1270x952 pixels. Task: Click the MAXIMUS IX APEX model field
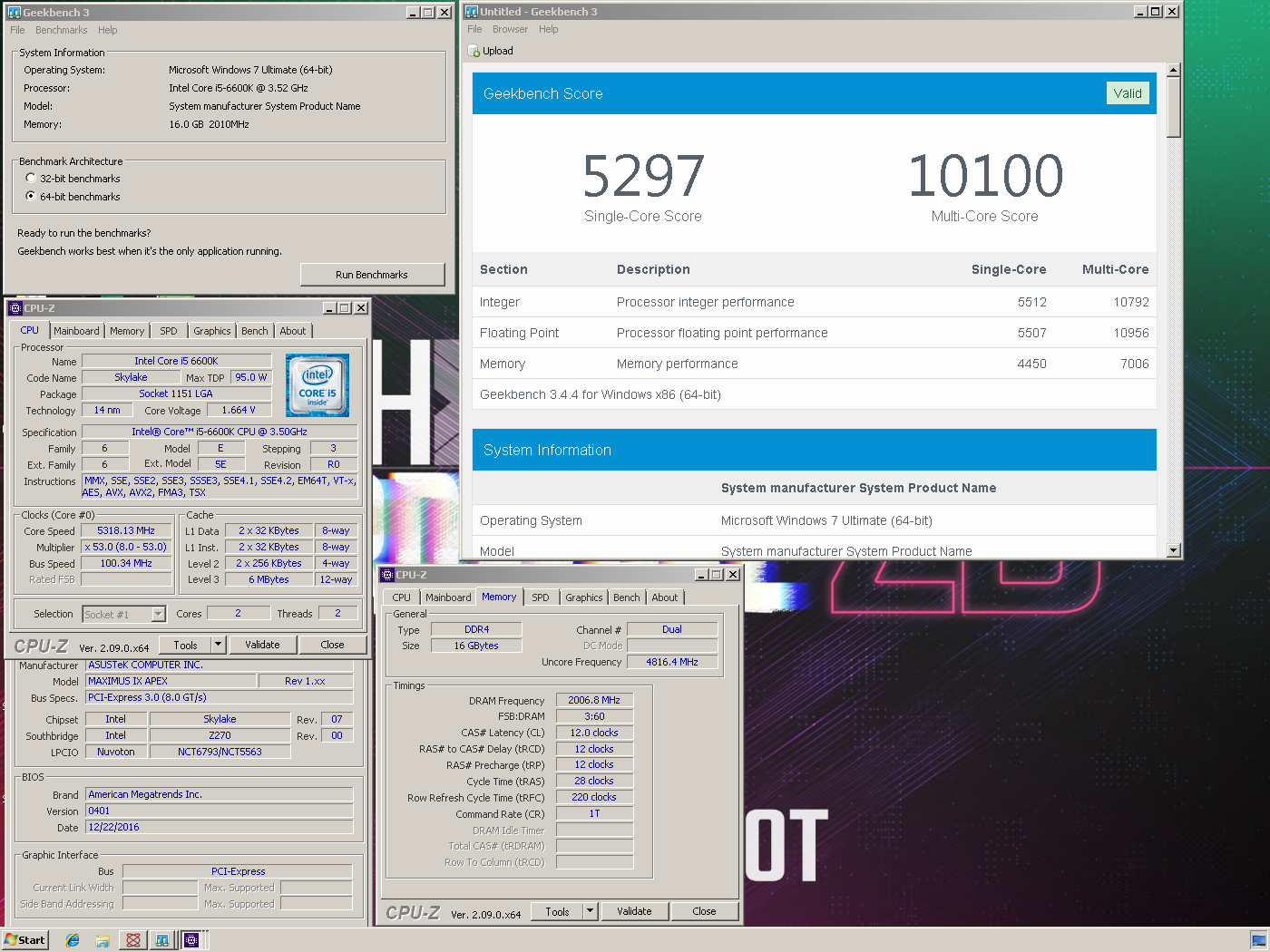click(170, 681)
